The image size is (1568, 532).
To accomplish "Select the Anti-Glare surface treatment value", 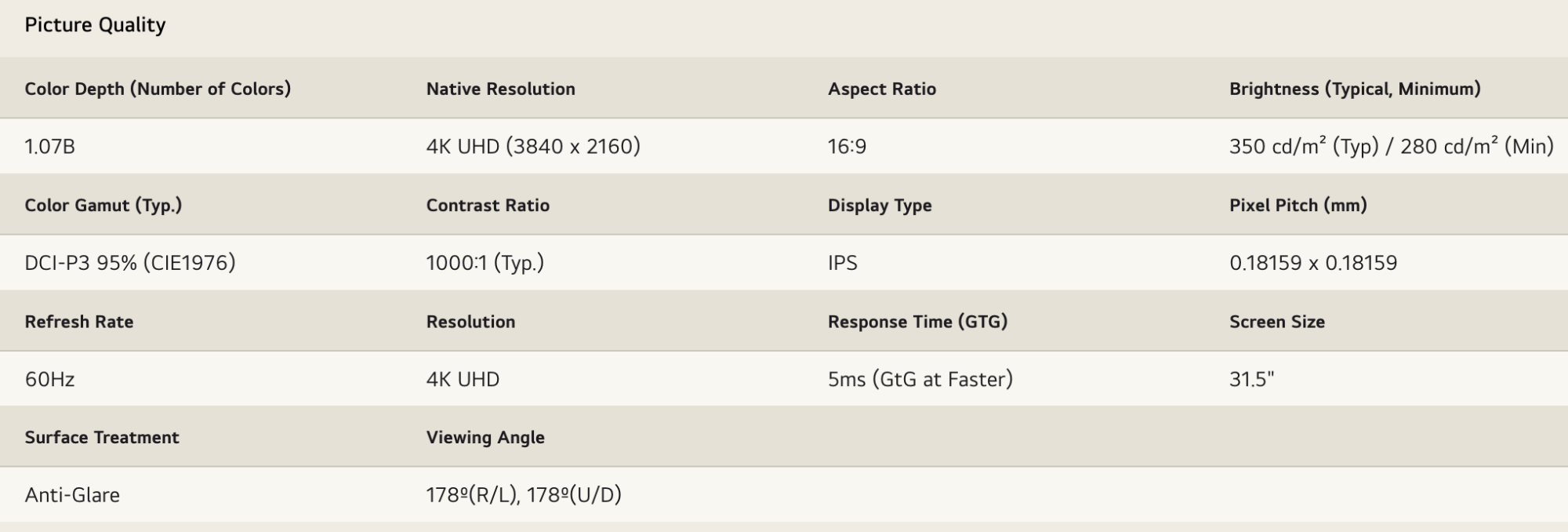I will [x=72, y=495].
